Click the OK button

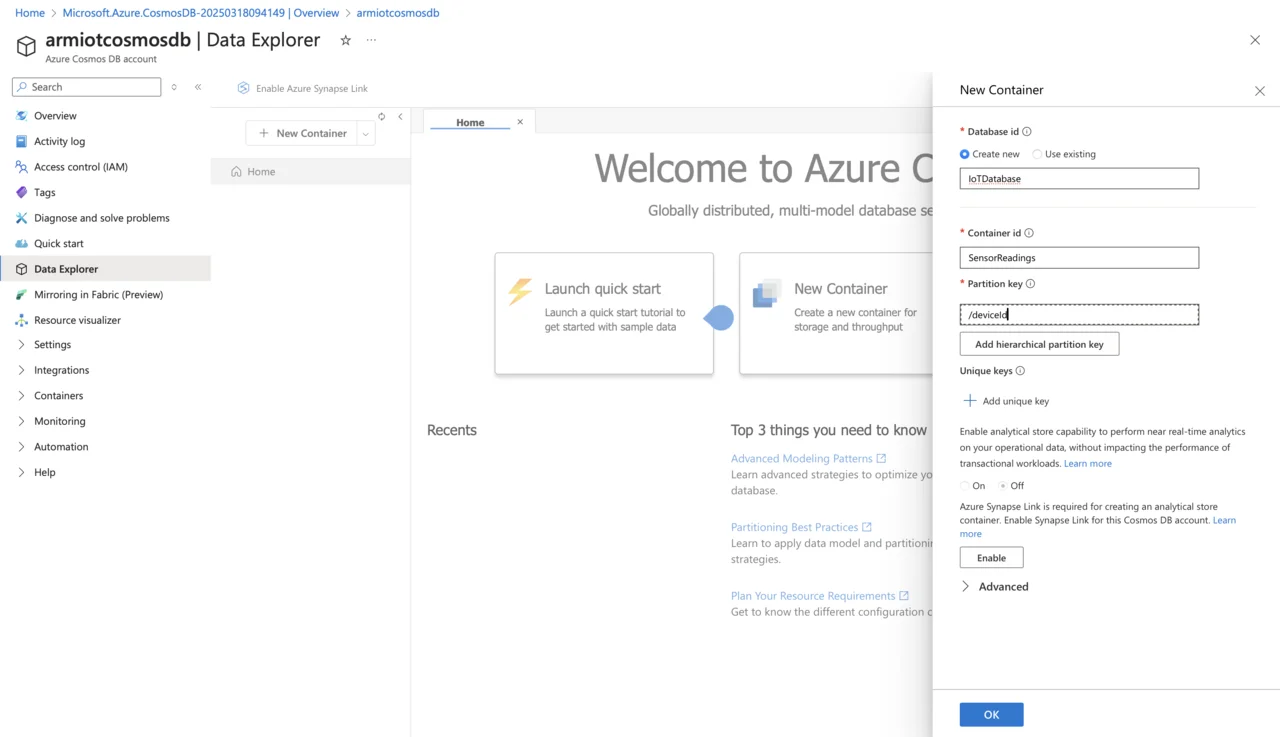991,714
